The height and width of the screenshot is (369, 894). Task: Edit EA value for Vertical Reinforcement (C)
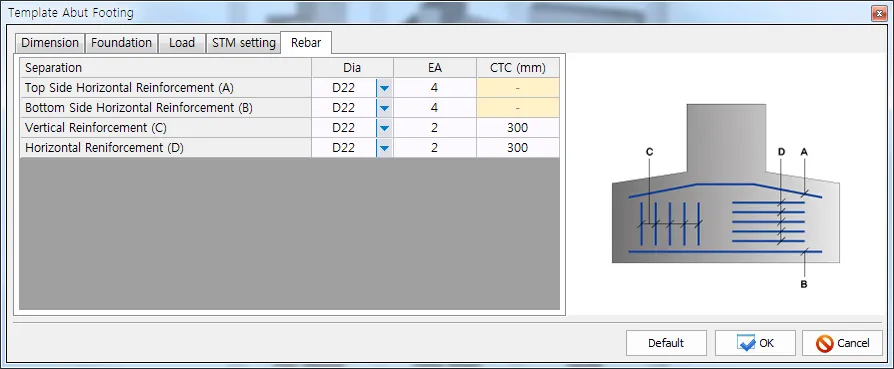coord(435,128)
